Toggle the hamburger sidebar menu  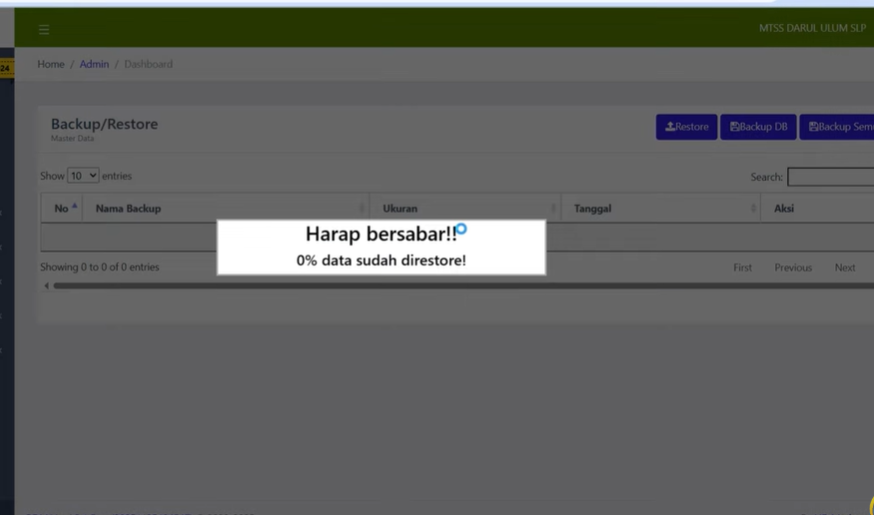[x=44, y=30]
